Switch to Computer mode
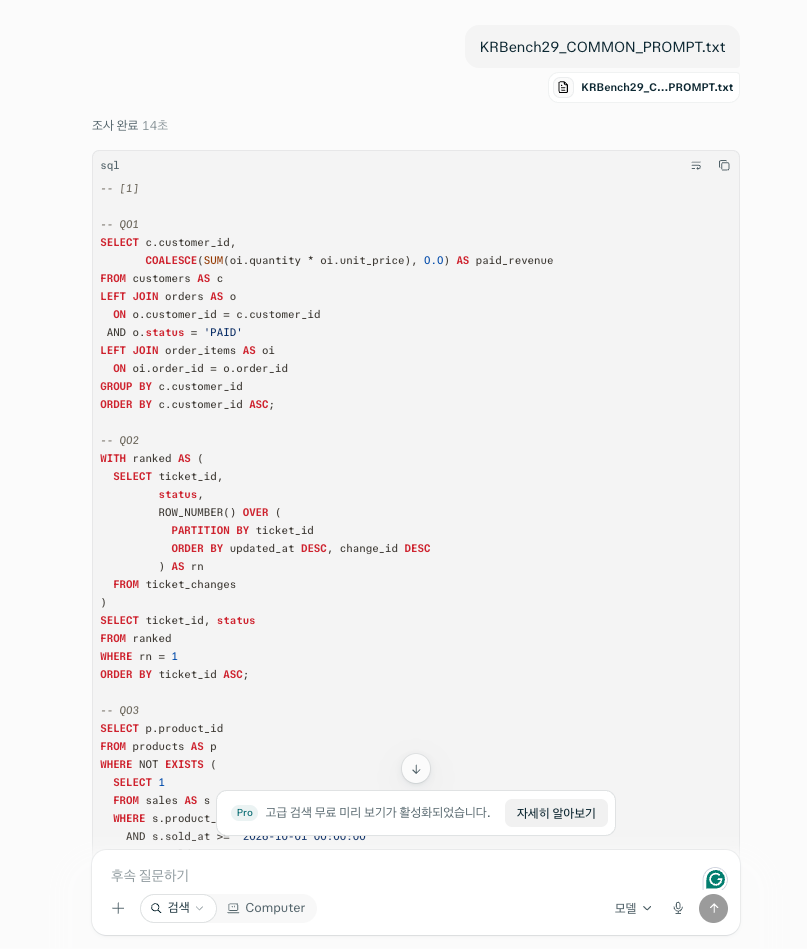The width and height of the screenshot is (807, 949). click(x=266, y=908)
